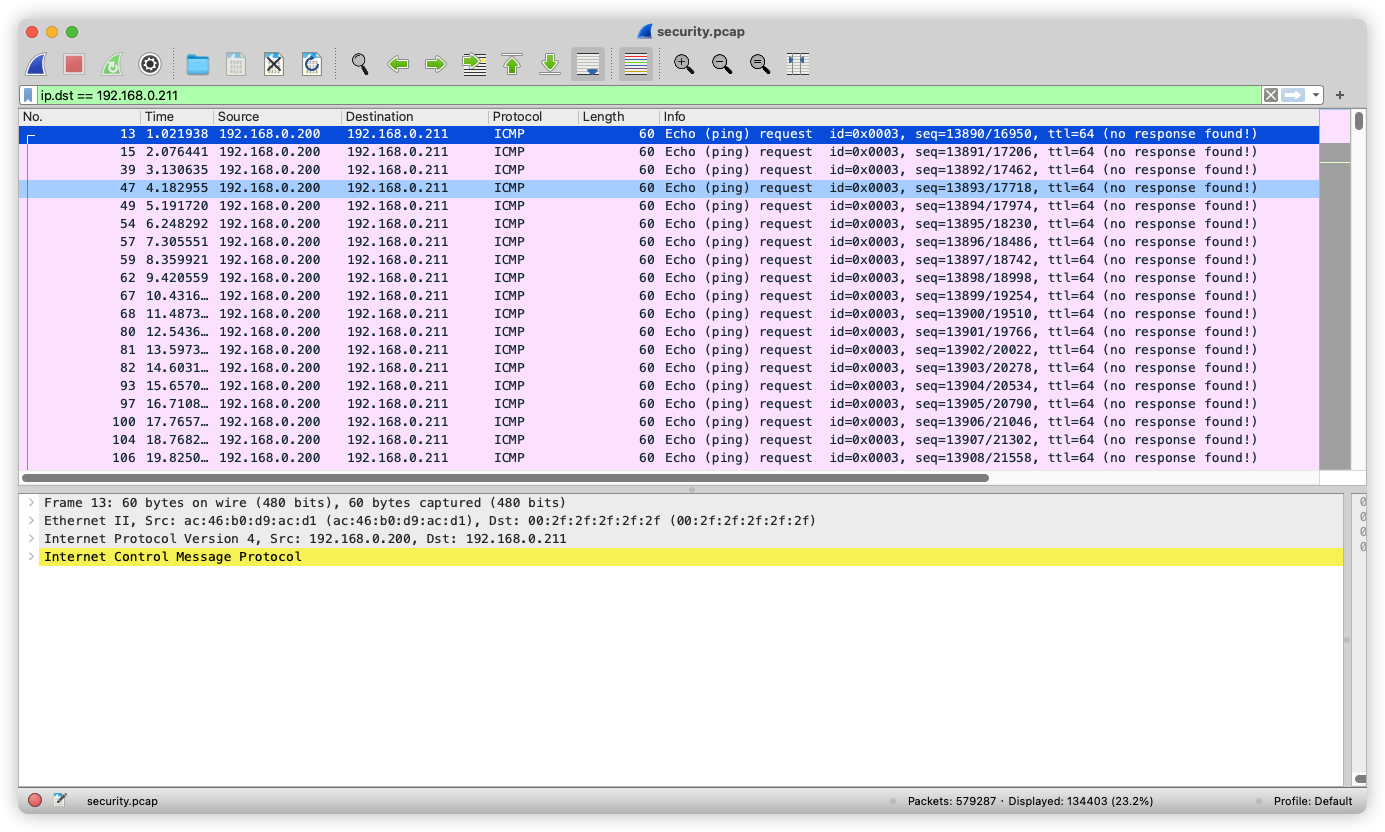Sort by the Info column
1385x832 pixels.
point(989,117)
